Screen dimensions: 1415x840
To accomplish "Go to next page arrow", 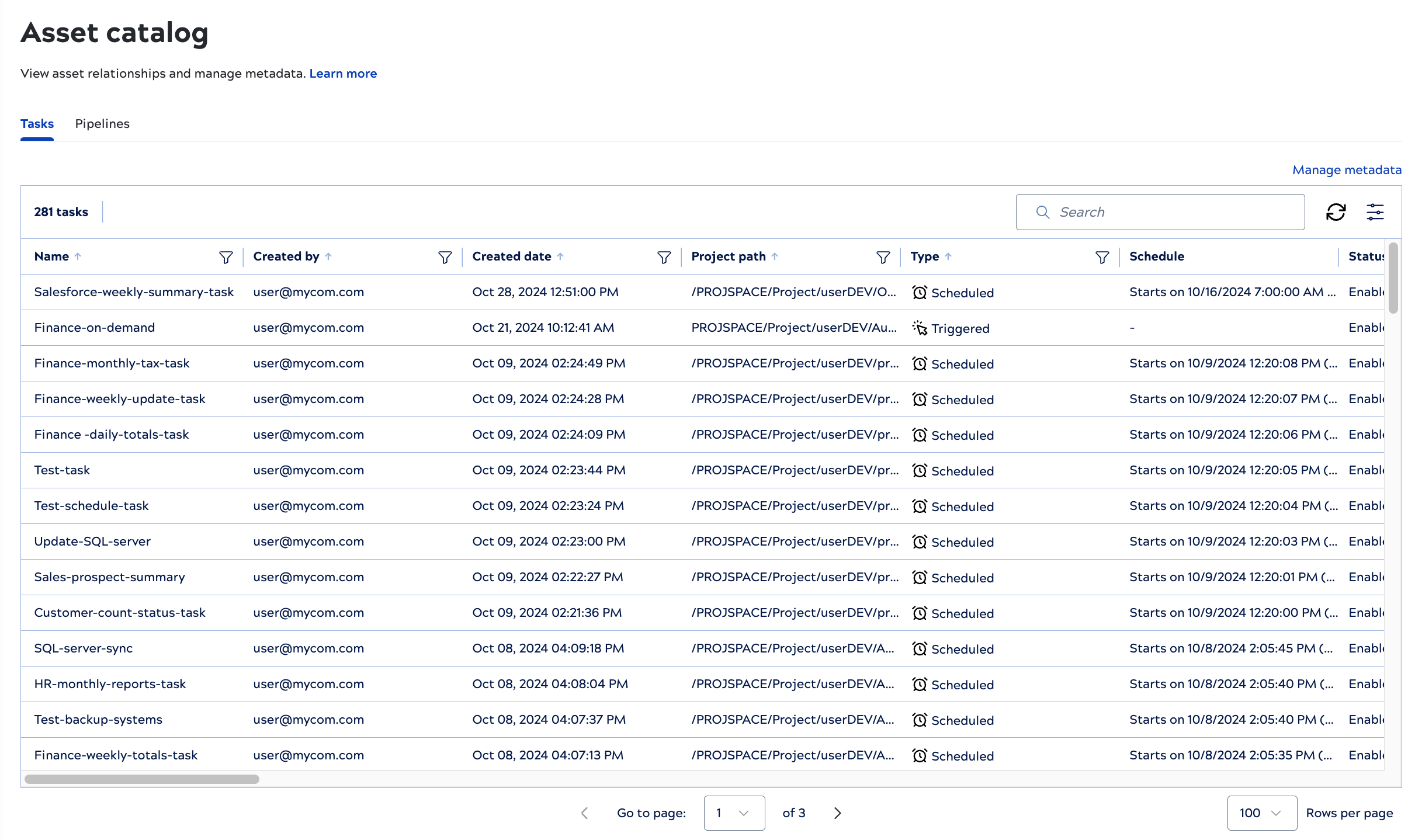I will [x=837, y=813].
